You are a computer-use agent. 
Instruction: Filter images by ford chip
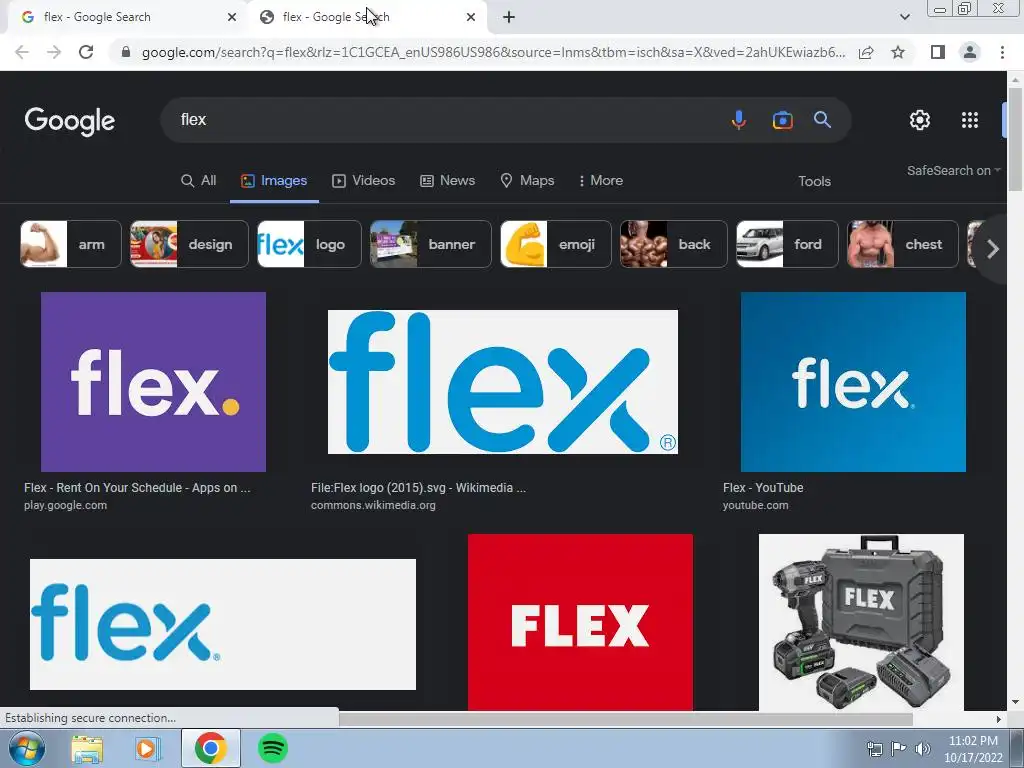pyautogui.click(x=787, y=244)
